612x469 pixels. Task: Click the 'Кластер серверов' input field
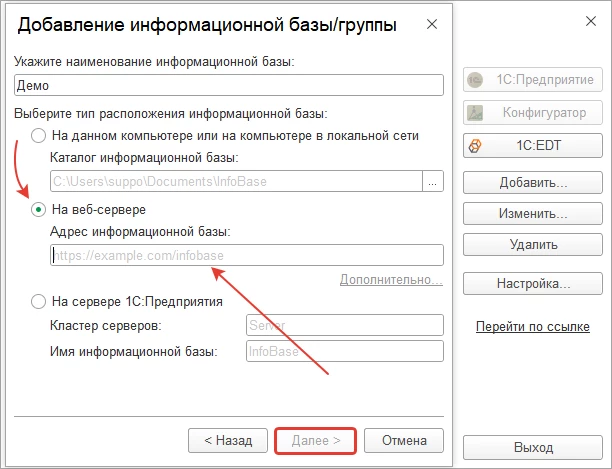[x=345, y=325]
